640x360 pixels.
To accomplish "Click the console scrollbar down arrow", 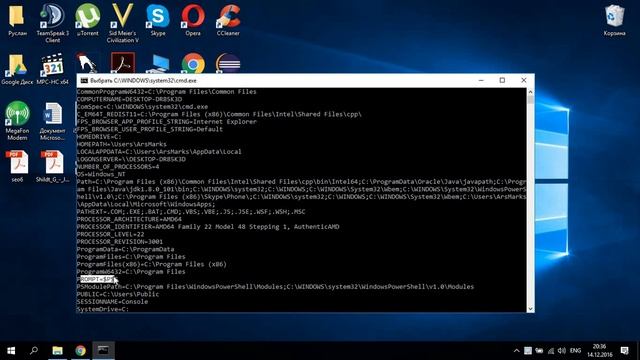I will (x=530, y=309).
